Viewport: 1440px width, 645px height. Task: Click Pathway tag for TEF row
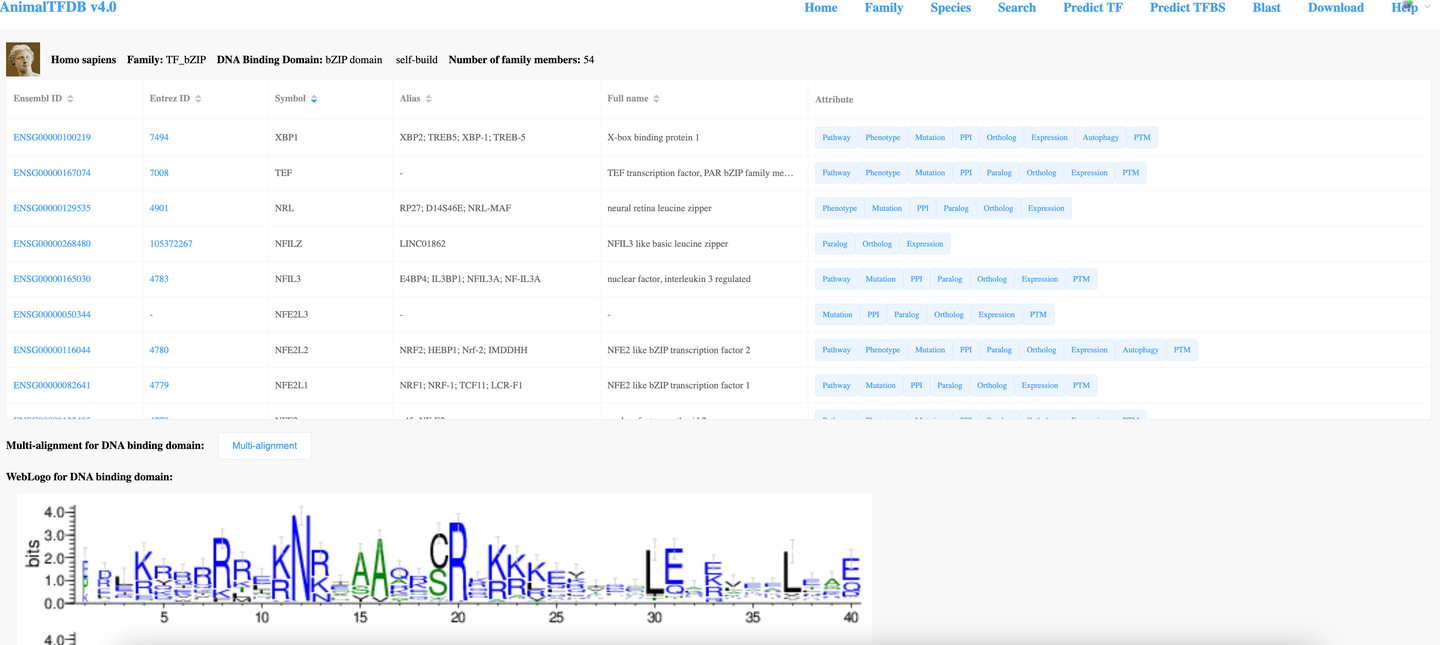click(x=836, y=173)
